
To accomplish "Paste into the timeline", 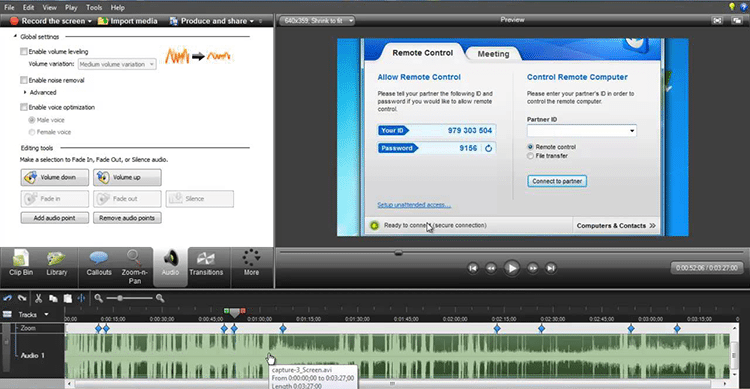I will point(67,298).
